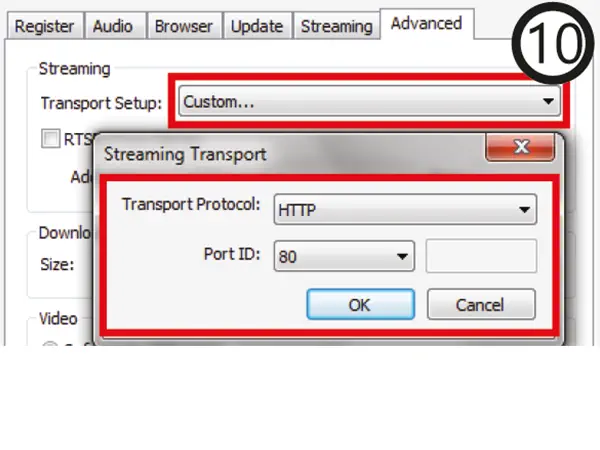The height and width of the screenshot is (450, 600).
Task: Toggle the RTS checkbox
Action: click(x=51, y=138)
